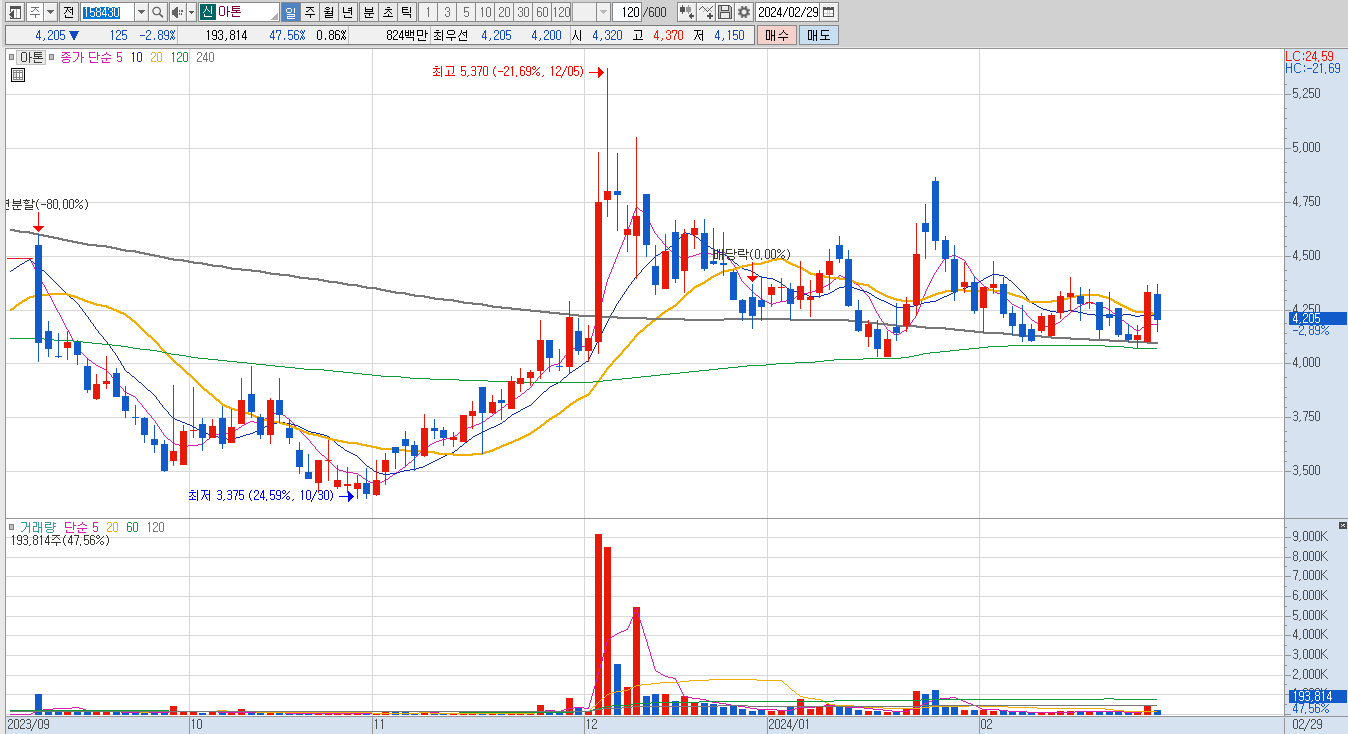Select the 5 interval button
This screenshot has height=734, width=1348.
click(466, 12)
